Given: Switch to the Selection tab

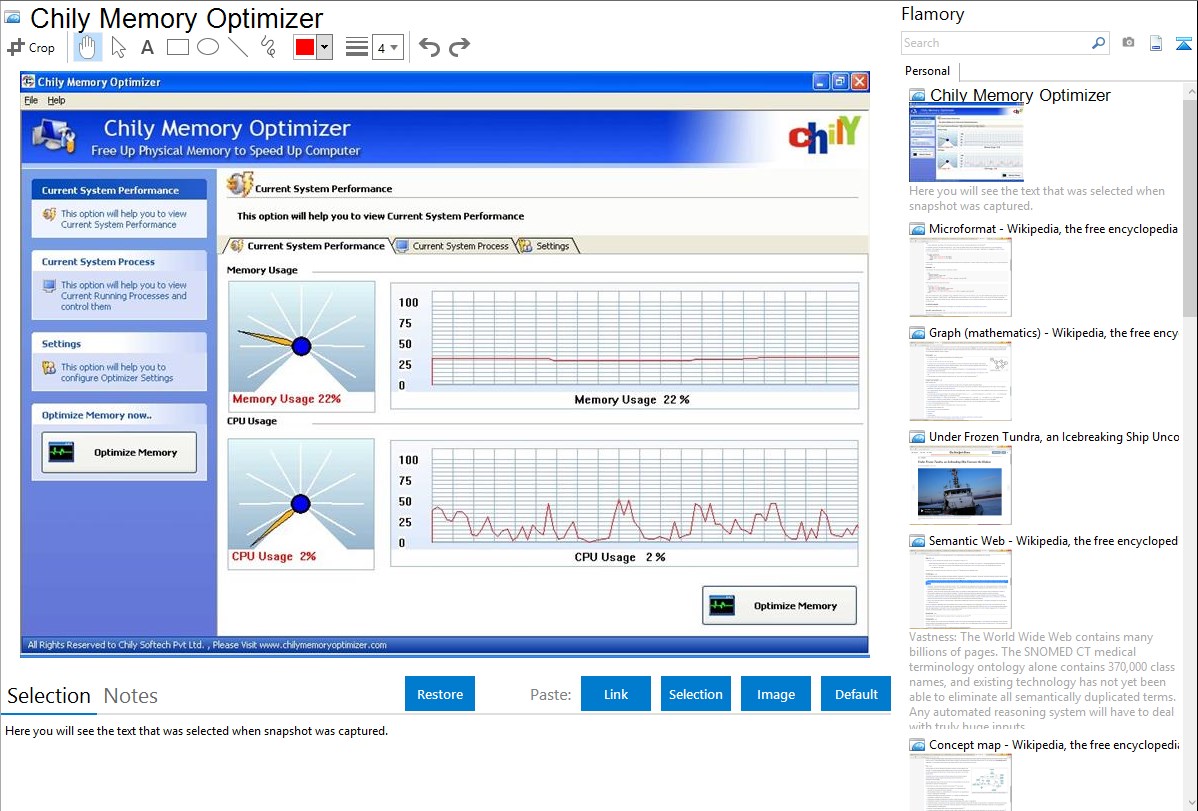Looking at the screenshot, I should click(49, 696).
